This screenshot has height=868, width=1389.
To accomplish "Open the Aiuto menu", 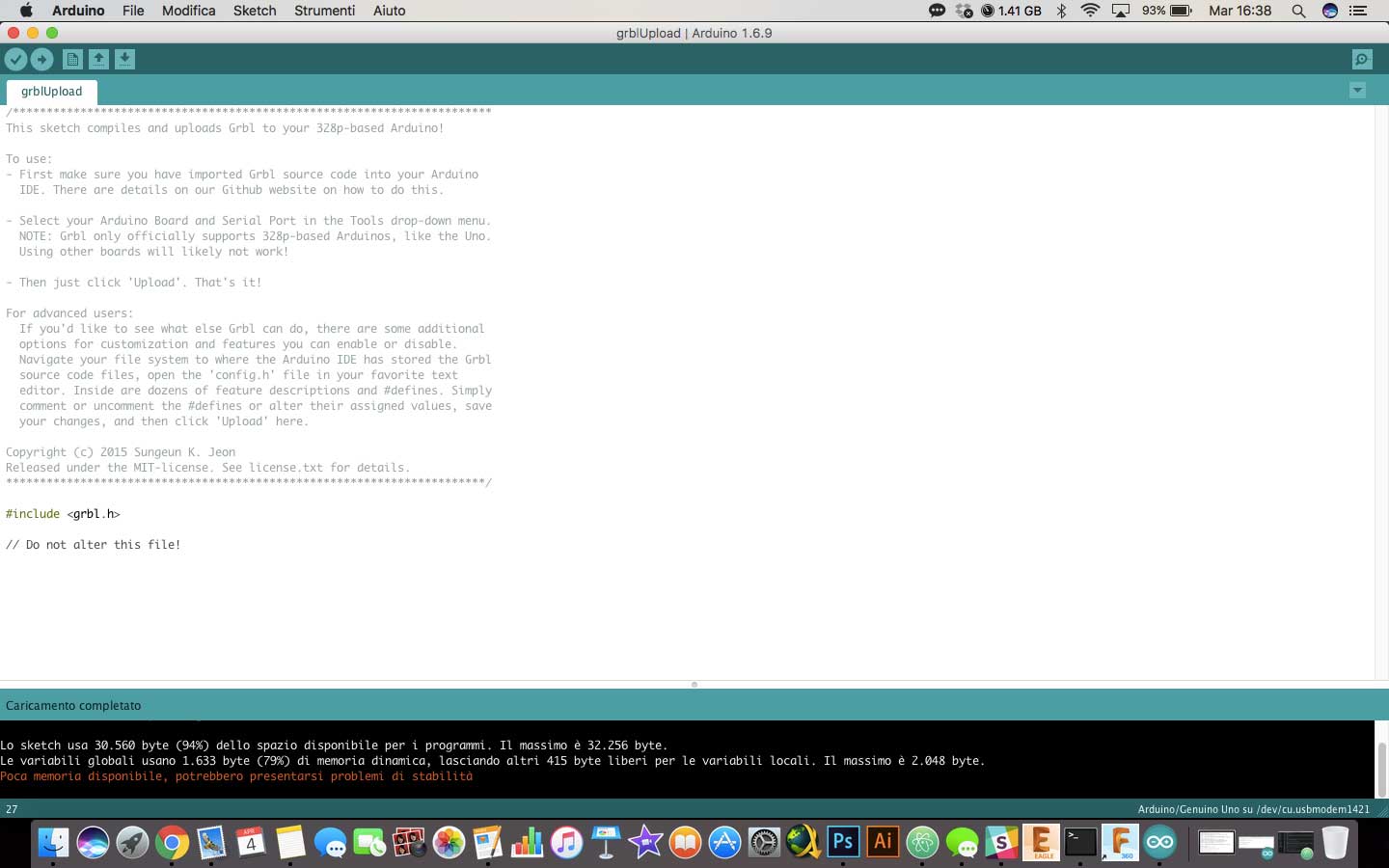I will (x=389, y=11).
